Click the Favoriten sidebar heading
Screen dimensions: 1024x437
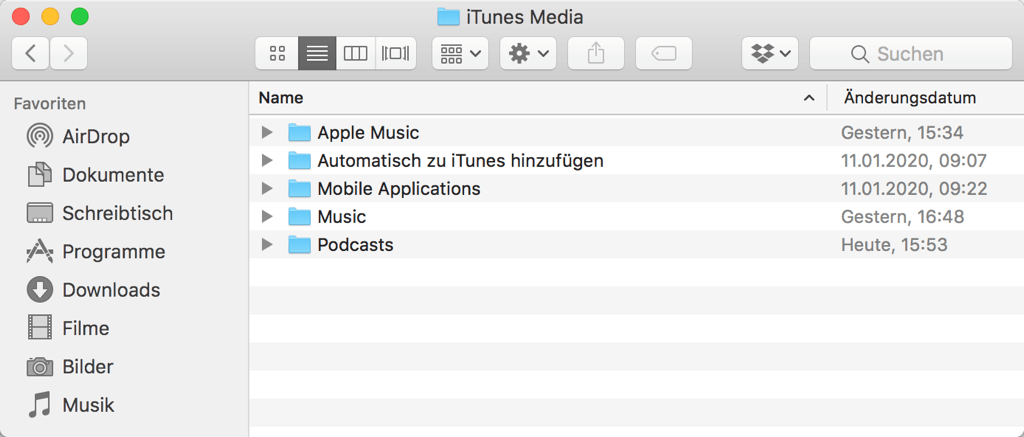[x=50, y=104]
